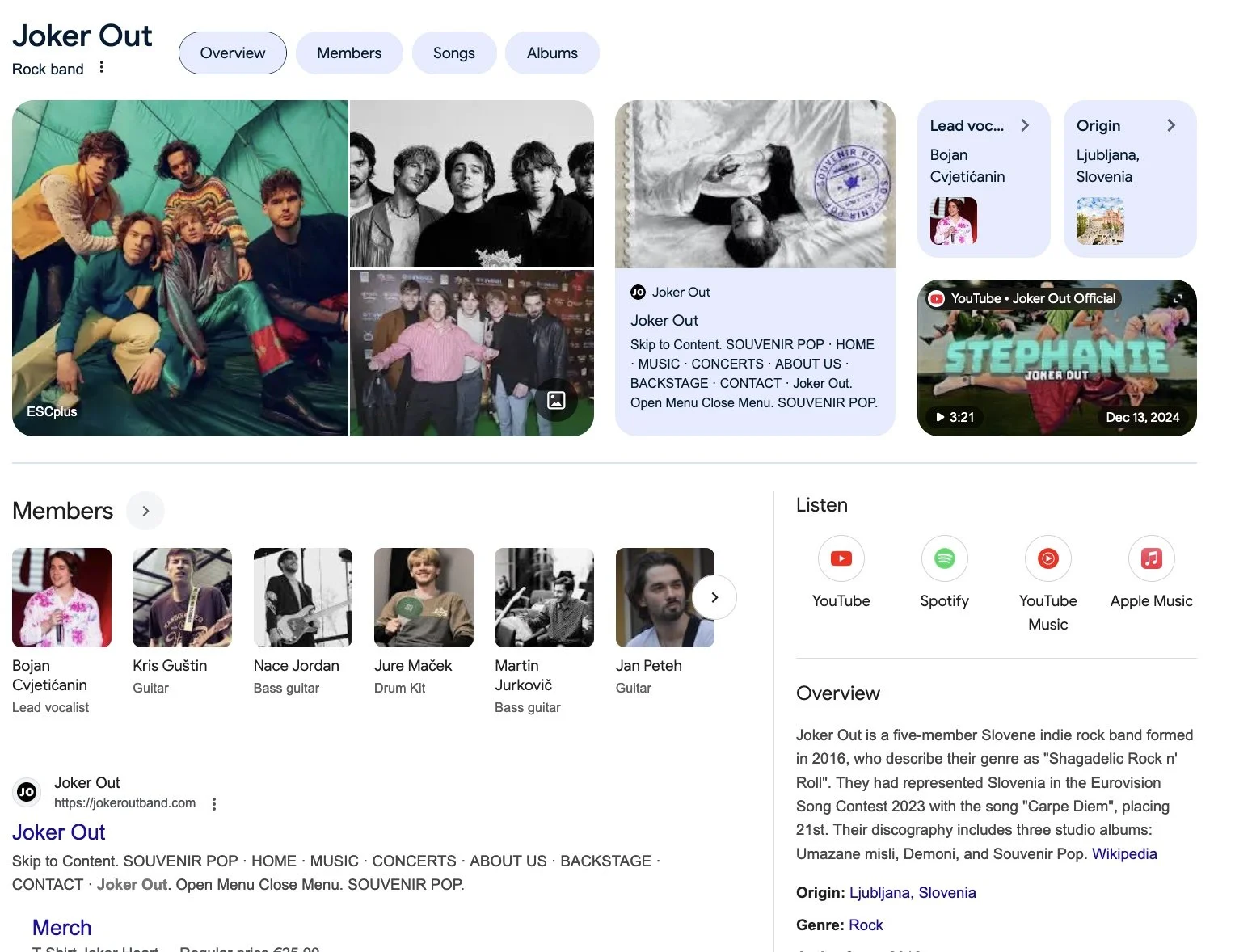This screenshot has height=952, width=1235.
Task: Click the Joker Out title in the website card
Action: [x=664, y=321]
